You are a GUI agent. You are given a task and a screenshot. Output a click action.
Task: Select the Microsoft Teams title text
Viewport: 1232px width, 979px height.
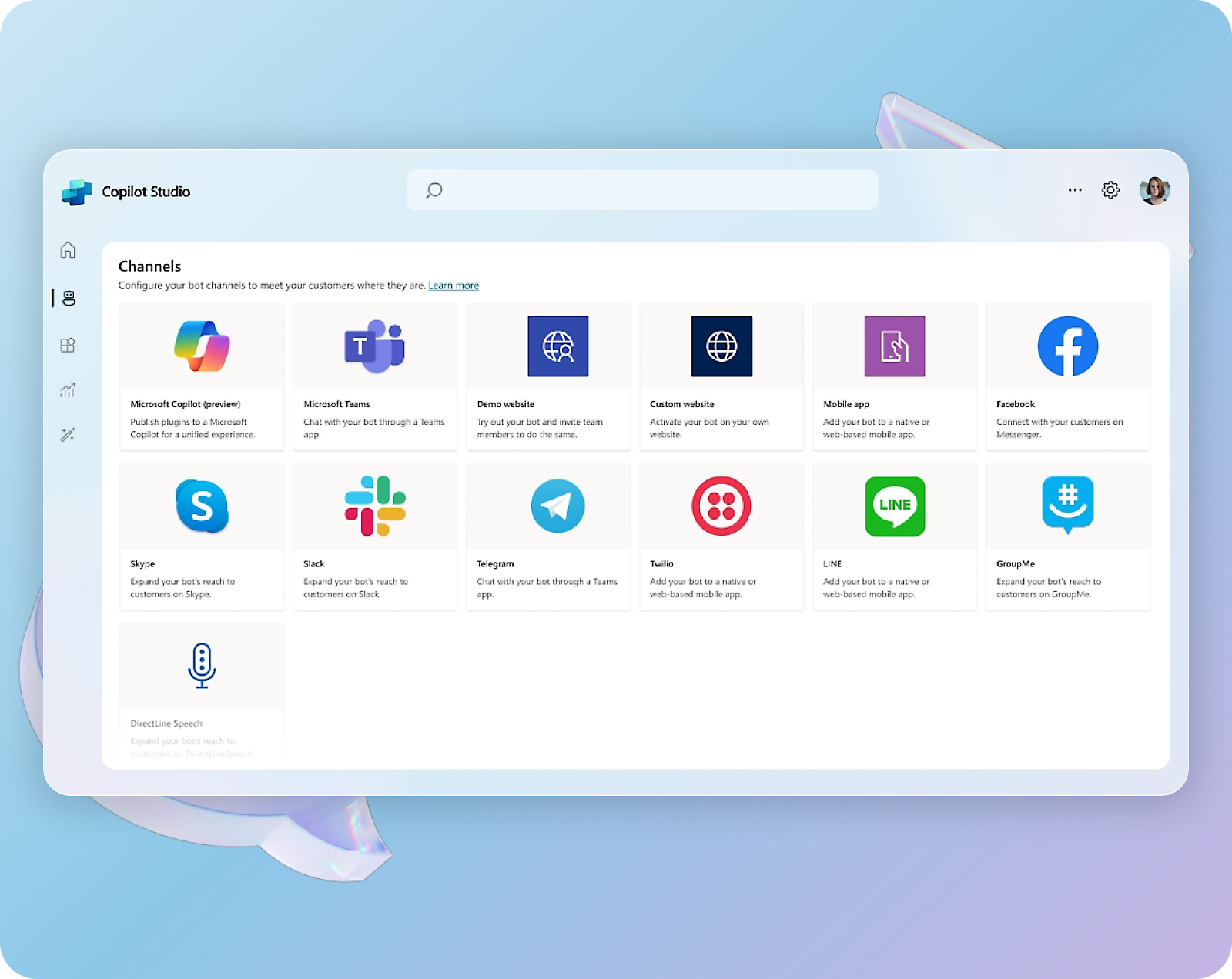coord(336,404)
